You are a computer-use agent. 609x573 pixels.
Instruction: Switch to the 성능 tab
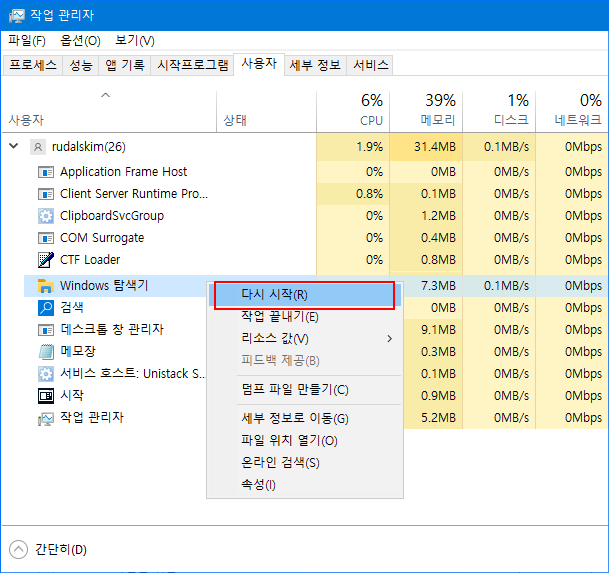[x=81, y=65]
